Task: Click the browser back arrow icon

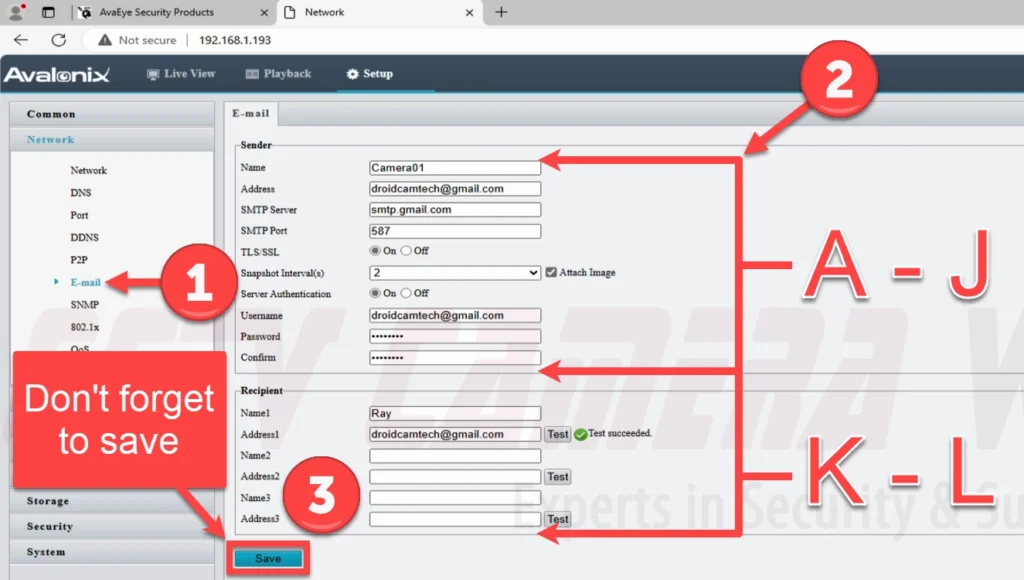Action: pos(21,40)
